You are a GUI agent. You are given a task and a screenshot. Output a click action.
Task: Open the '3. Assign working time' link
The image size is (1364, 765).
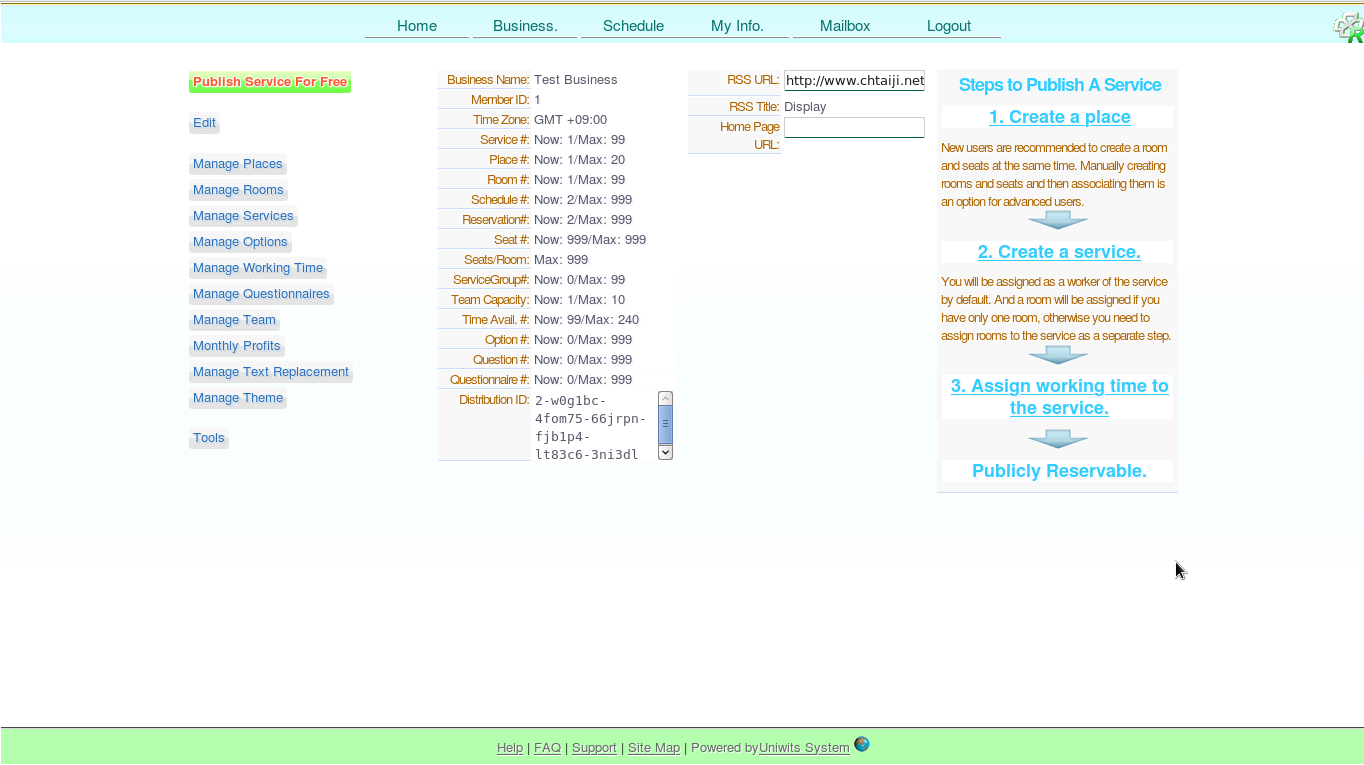point(1059,397)
